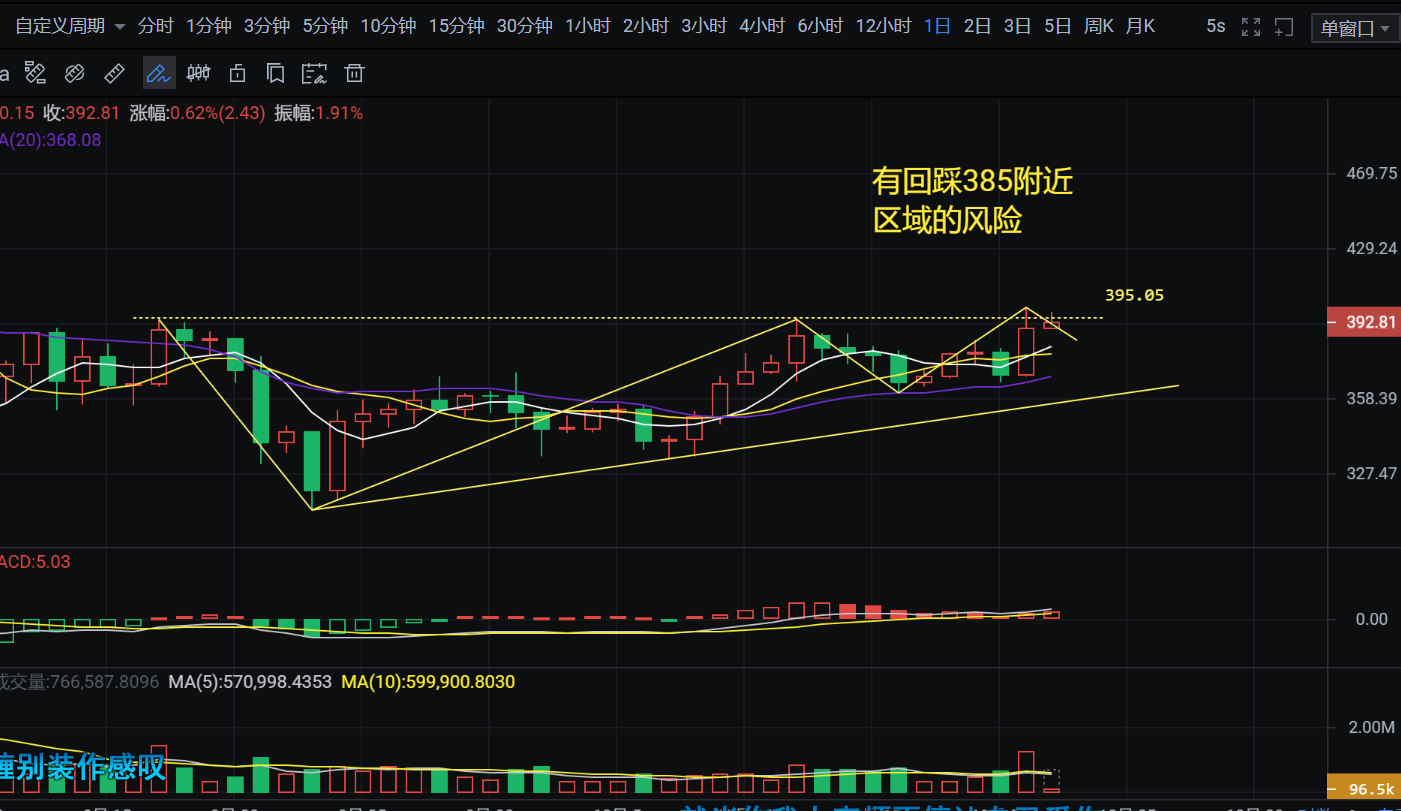Screen dimensions: 1401x811
Task: Click the add-window icon beside fullscreen
Action: pyautogui.click(x=1284, y=27)
